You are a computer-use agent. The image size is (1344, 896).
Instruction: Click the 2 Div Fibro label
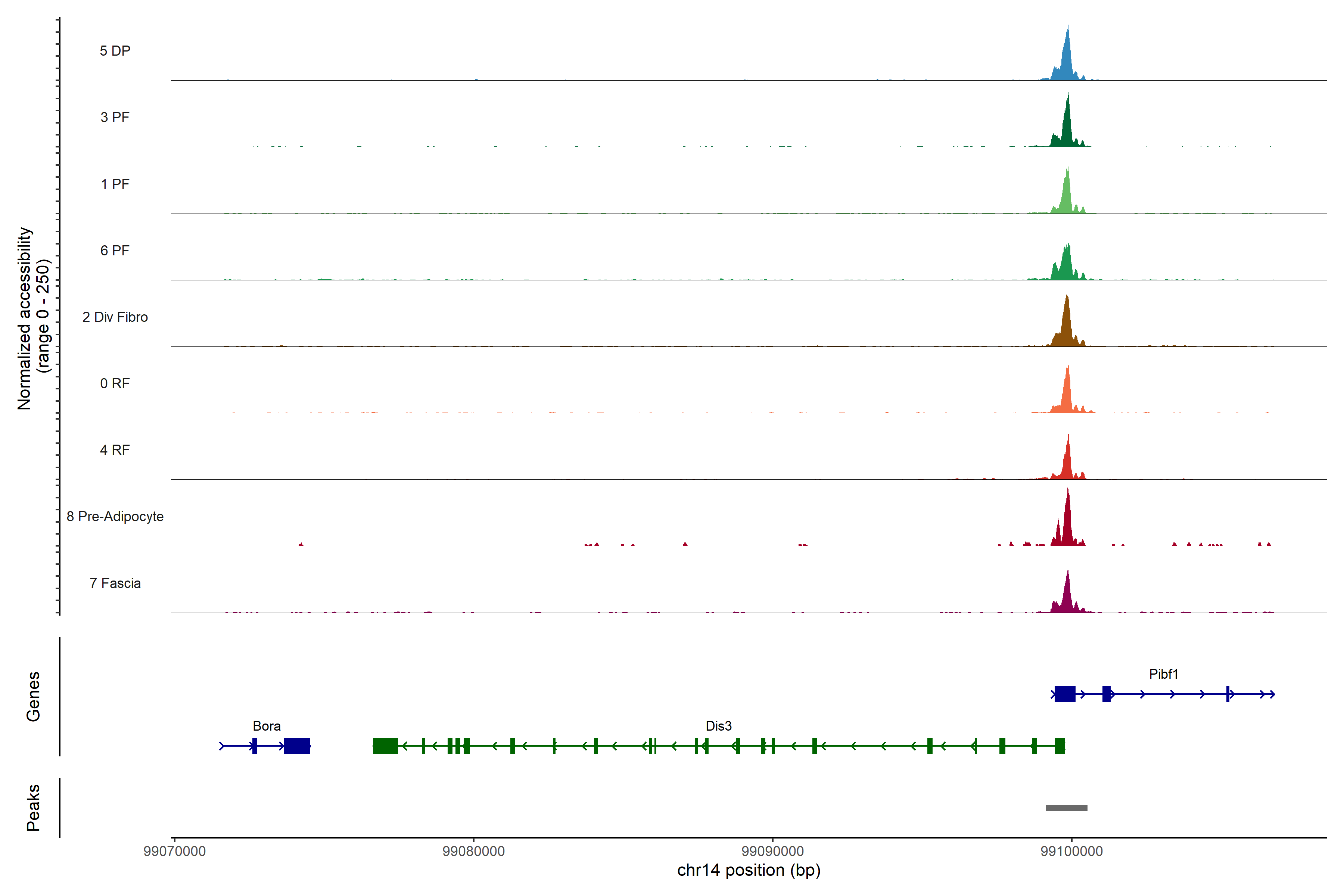pos(115,317)
